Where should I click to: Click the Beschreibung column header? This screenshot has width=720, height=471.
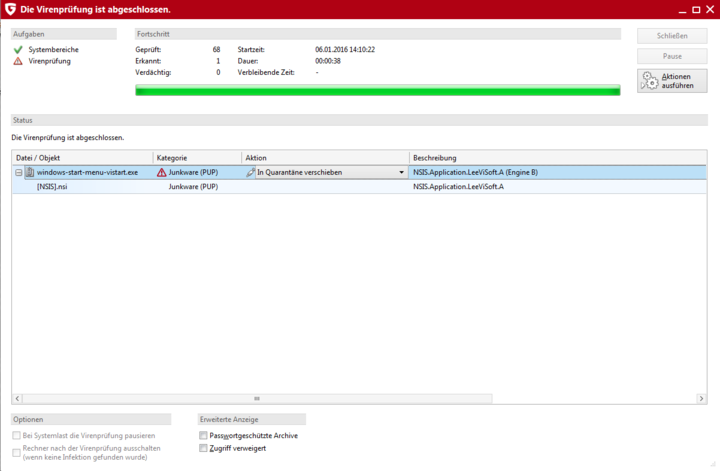coord(558,158)
